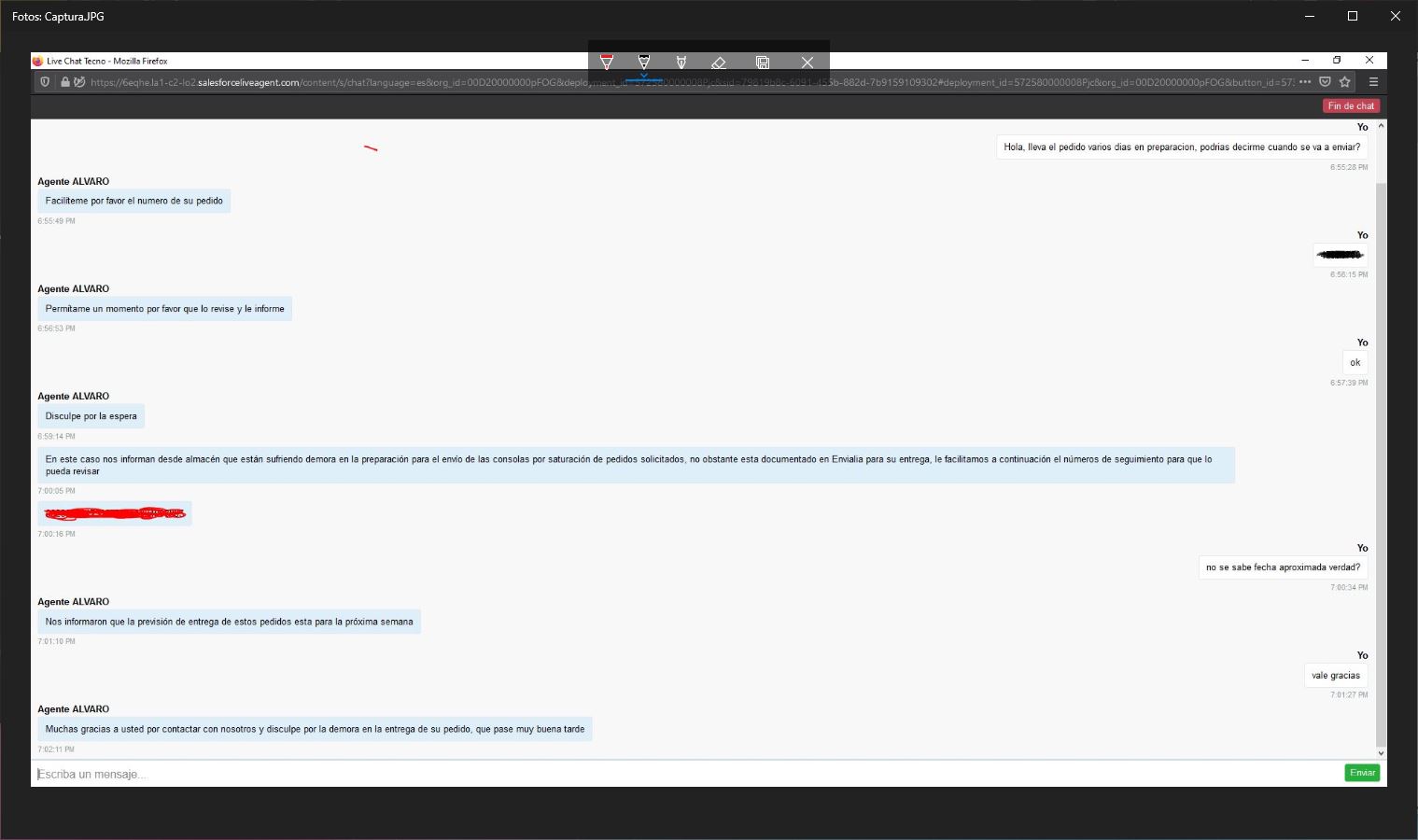This screenshot has width=1418, height=840.
Task: Click the long message about 'almacén' delay
Action: pyautogui.click(x=636, y=465)
